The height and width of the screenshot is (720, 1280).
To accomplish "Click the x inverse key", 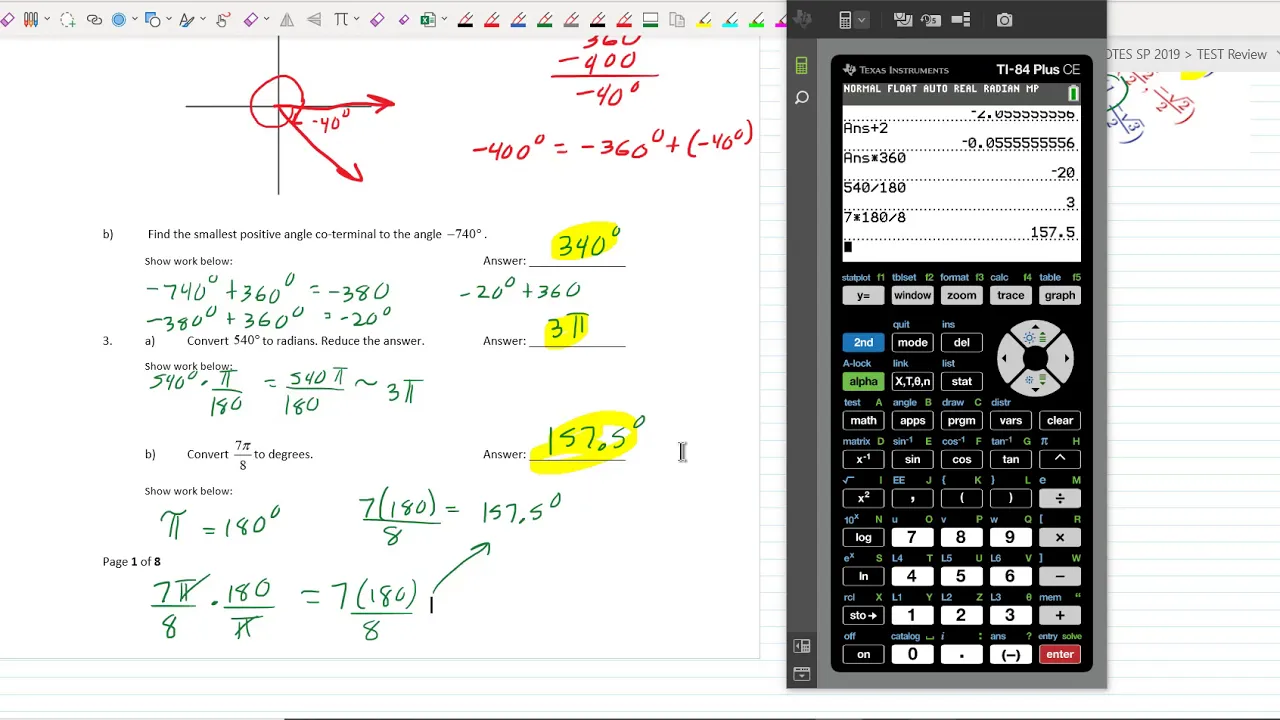I will (x=863, y=459).
